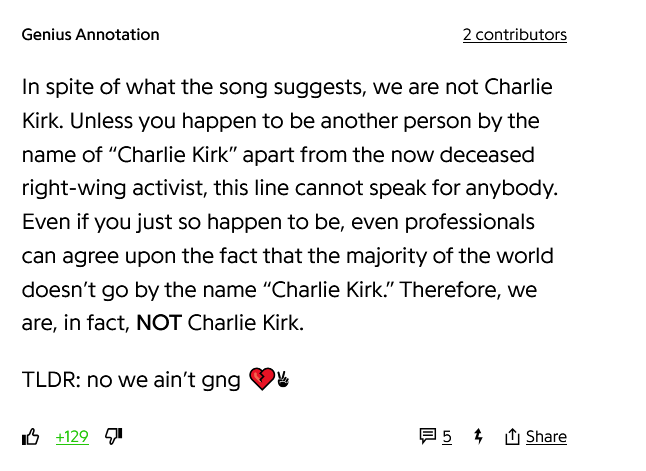Open comments via speech bubble icon

tap(427, 436)
